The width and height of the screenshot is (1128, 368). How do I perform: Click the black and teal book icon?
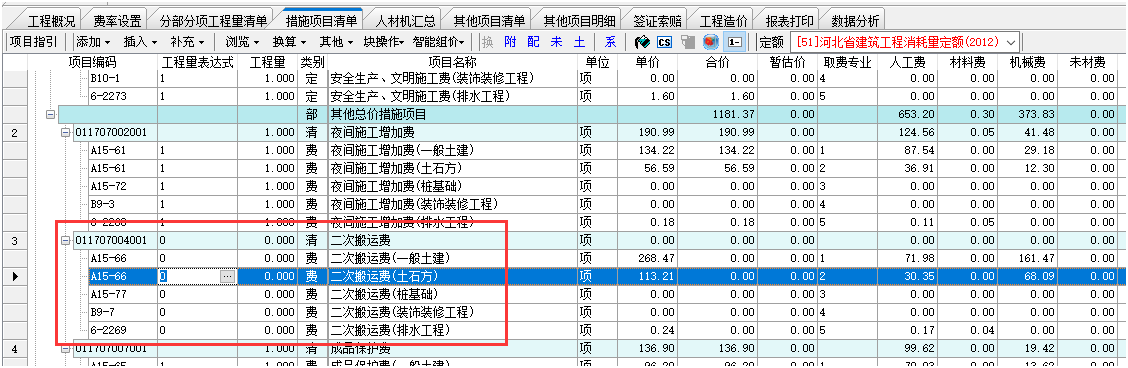[642, 42]
